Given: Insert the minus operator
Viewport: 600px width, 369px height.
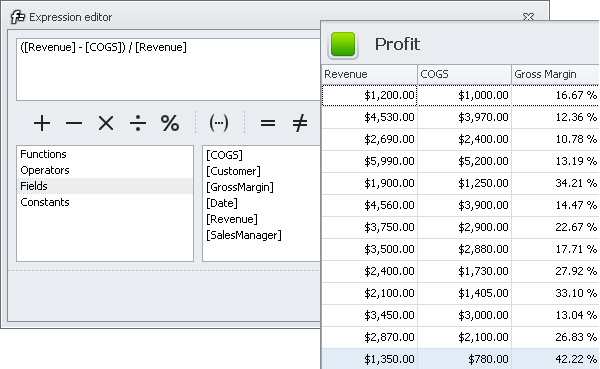Looking at the screenshot, I should pyautogui.click(x=74, y=123).
